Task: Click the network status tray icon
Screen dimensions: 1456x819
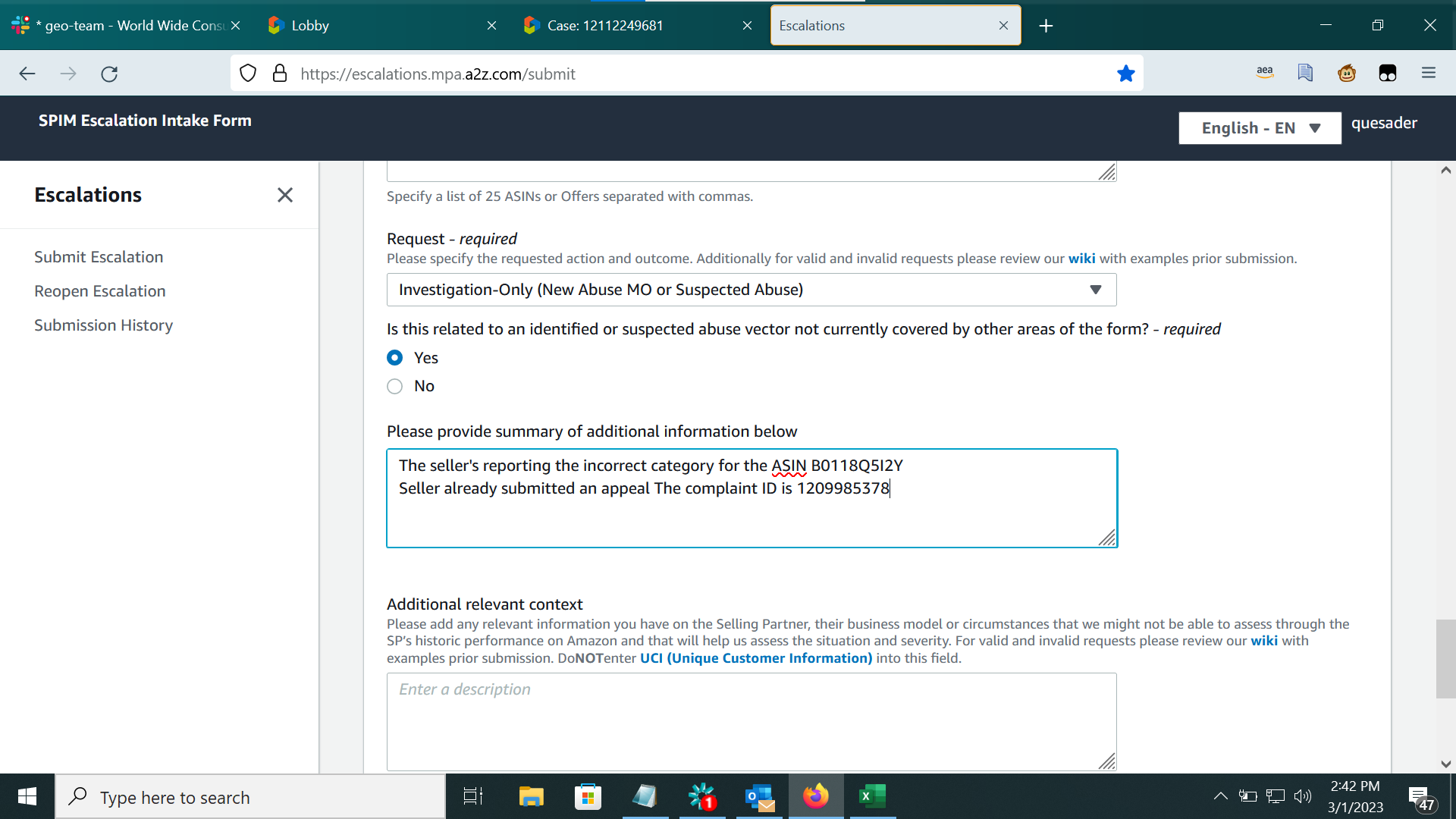Action: 1276,796
